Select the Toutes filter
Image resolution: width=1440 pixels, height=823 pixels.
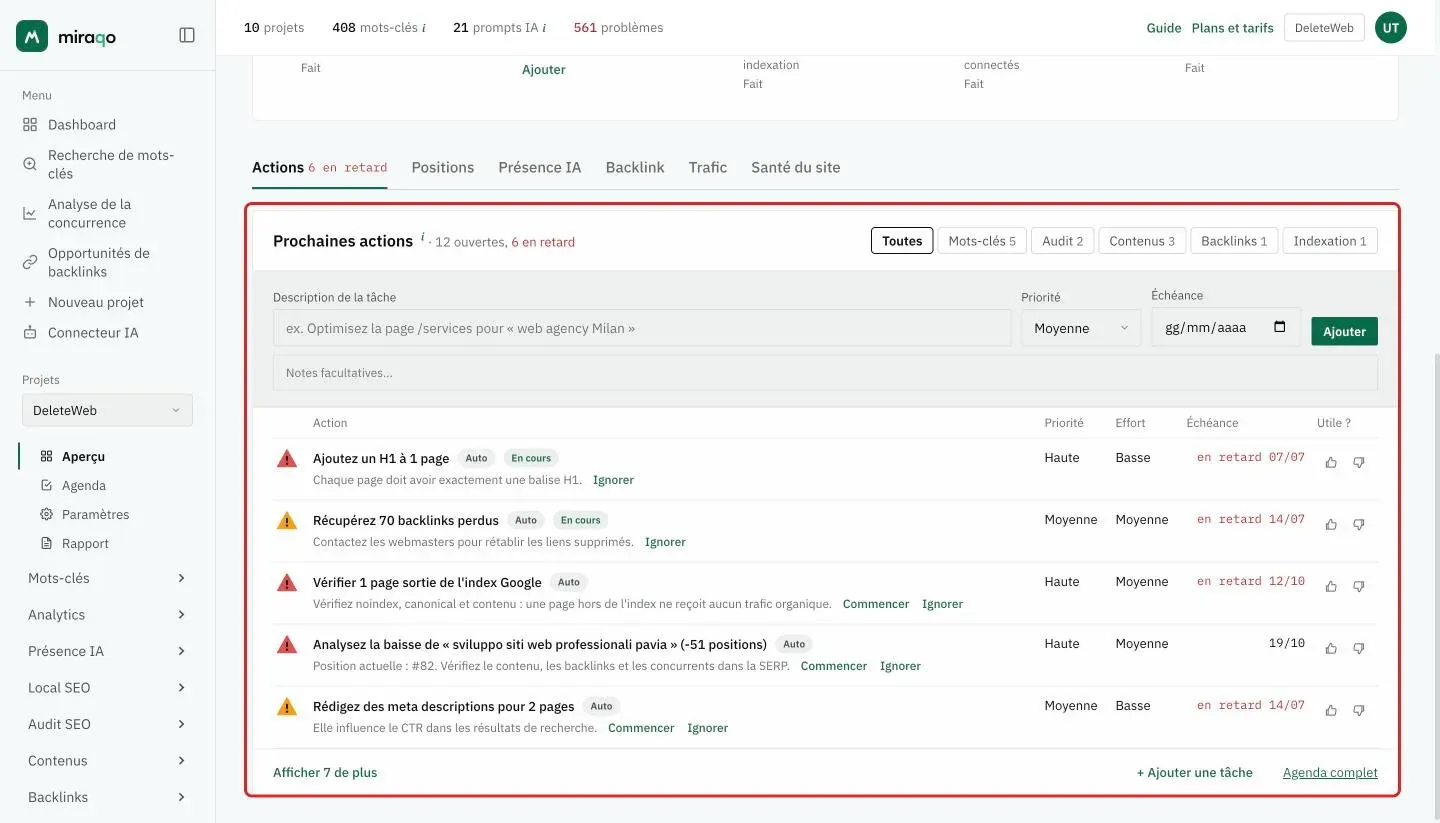[902, 241]
